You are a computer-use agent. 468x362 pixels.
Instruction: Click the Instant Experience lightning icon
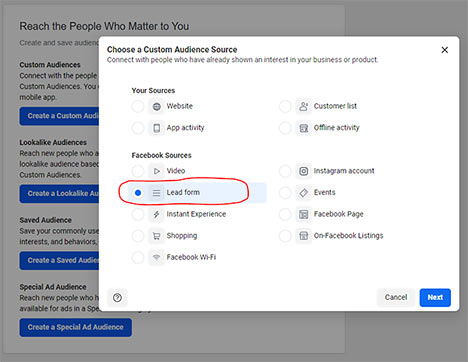point(156,214)
